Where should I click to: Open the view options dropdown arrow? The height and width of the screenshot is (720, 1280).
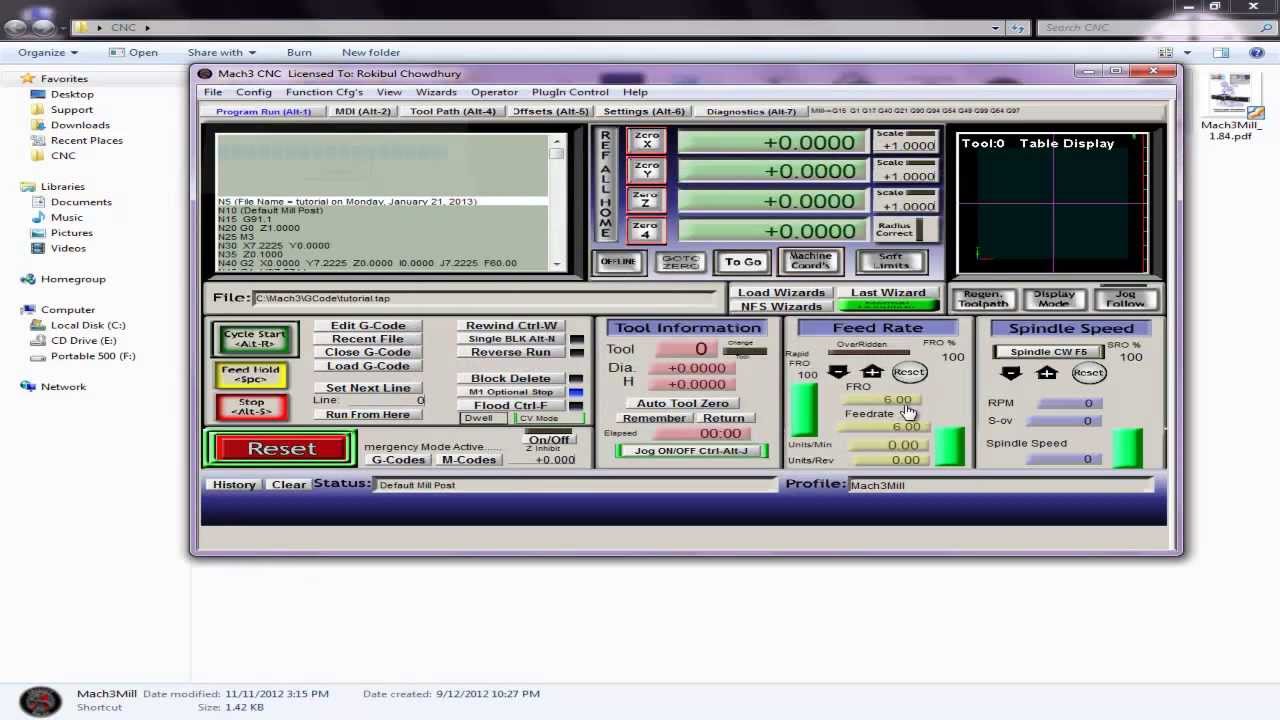[x=1185, y=52]
